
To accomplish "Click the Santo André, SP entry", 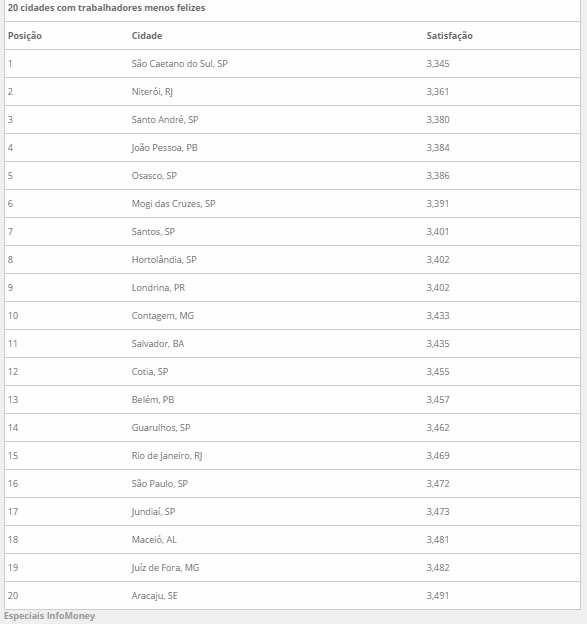I will point(165,120).
